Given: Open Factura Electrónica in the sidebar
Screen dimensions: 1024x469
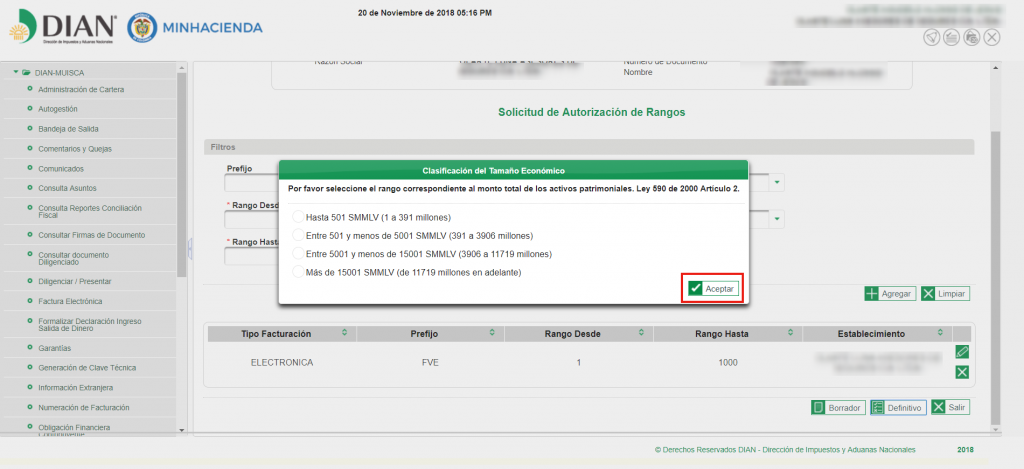Looking at the screenshot, I should 69,301.
